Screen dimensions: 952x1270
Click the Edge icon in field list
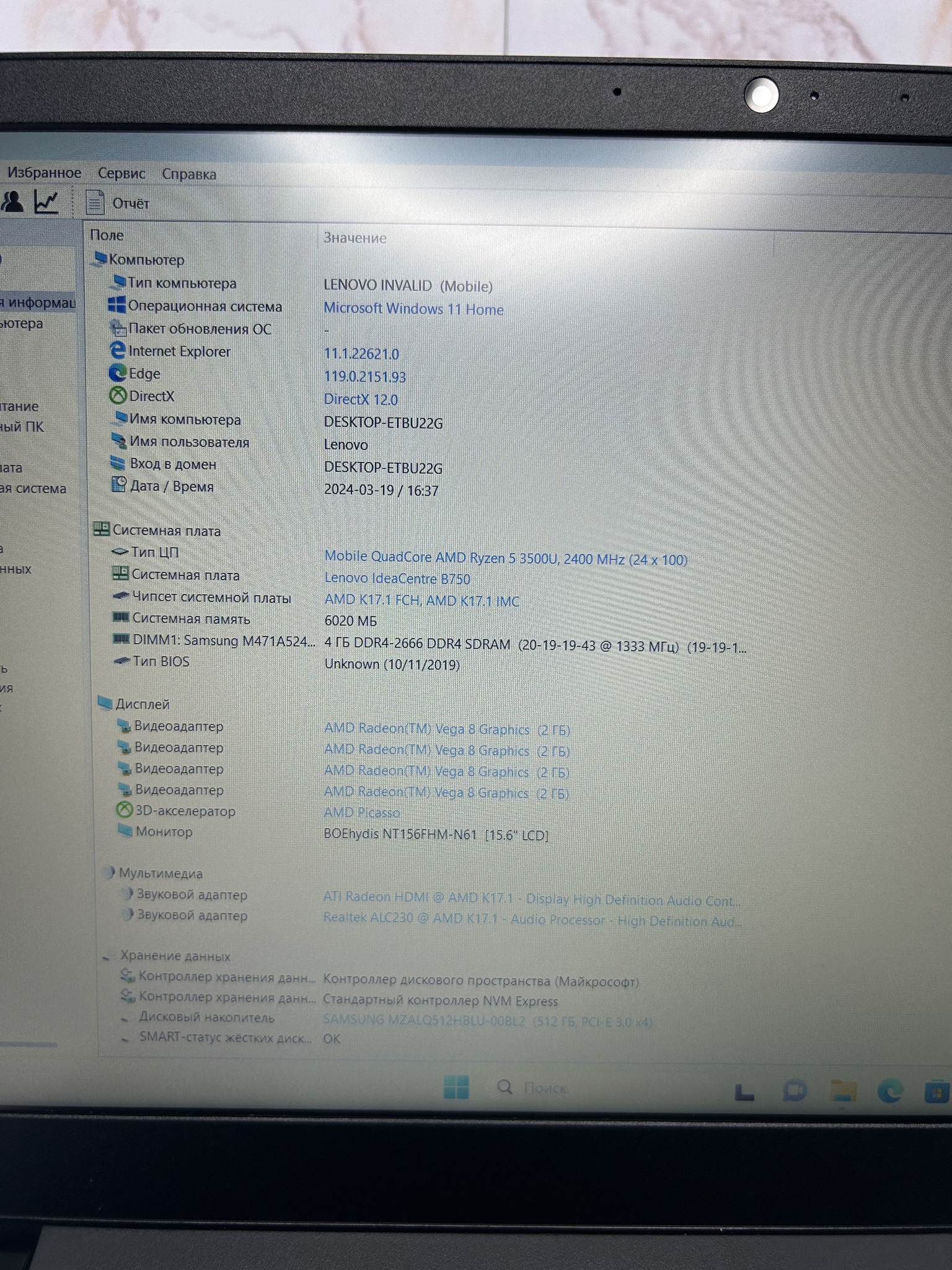[118, 373]
